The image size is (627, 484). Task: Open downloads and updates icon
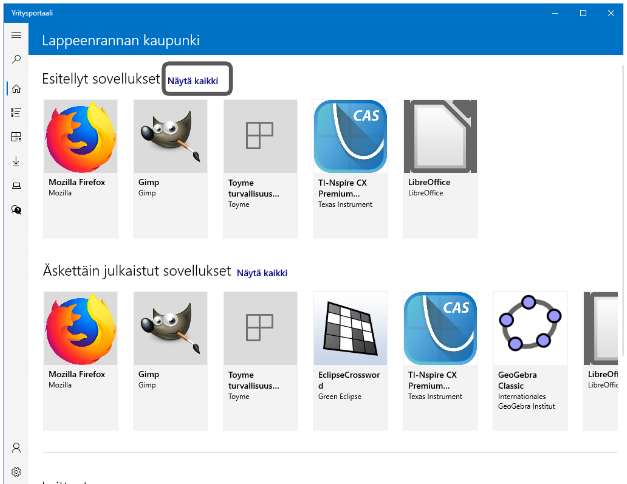click(16, 162)
